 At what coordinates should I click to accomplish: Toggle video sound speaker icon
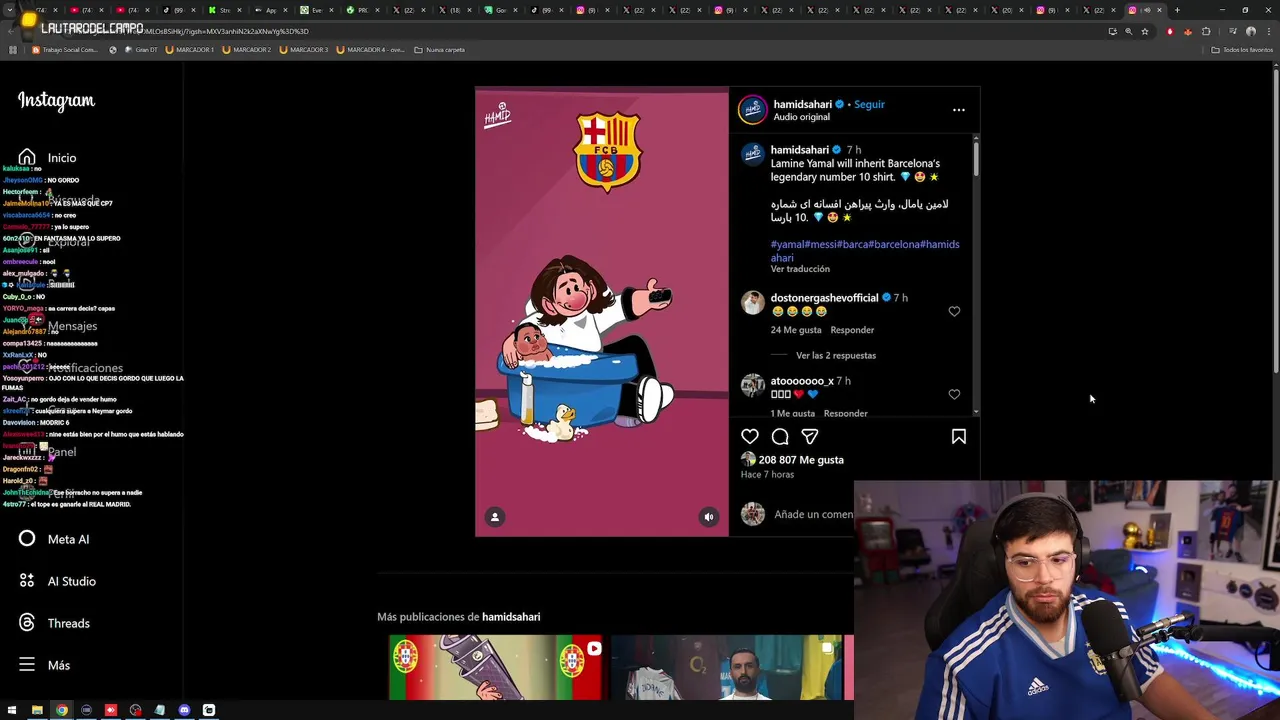tap(708, 517)
